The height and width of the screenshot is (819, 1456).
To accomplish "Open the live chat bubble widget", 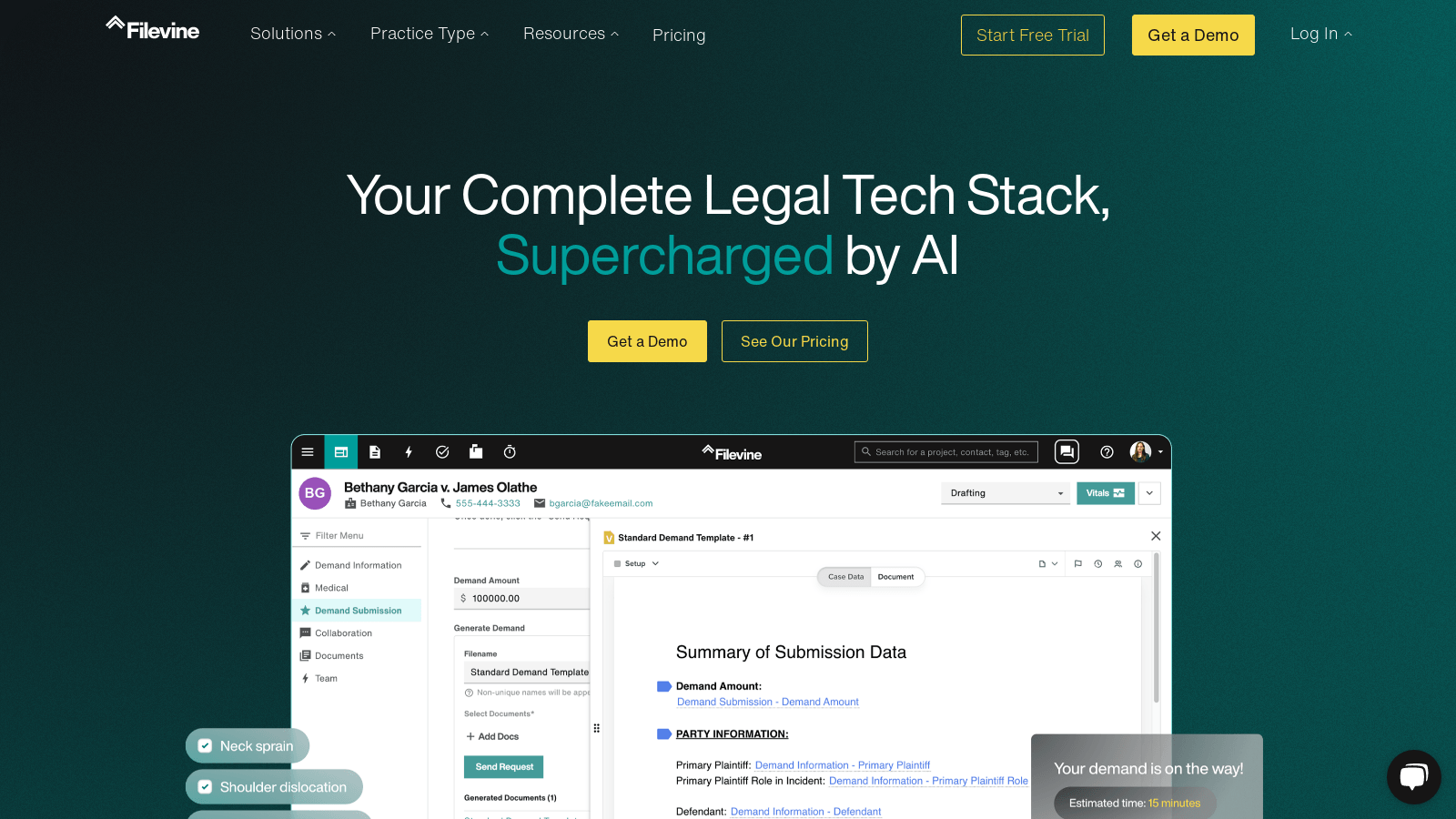I will 1413,776.
